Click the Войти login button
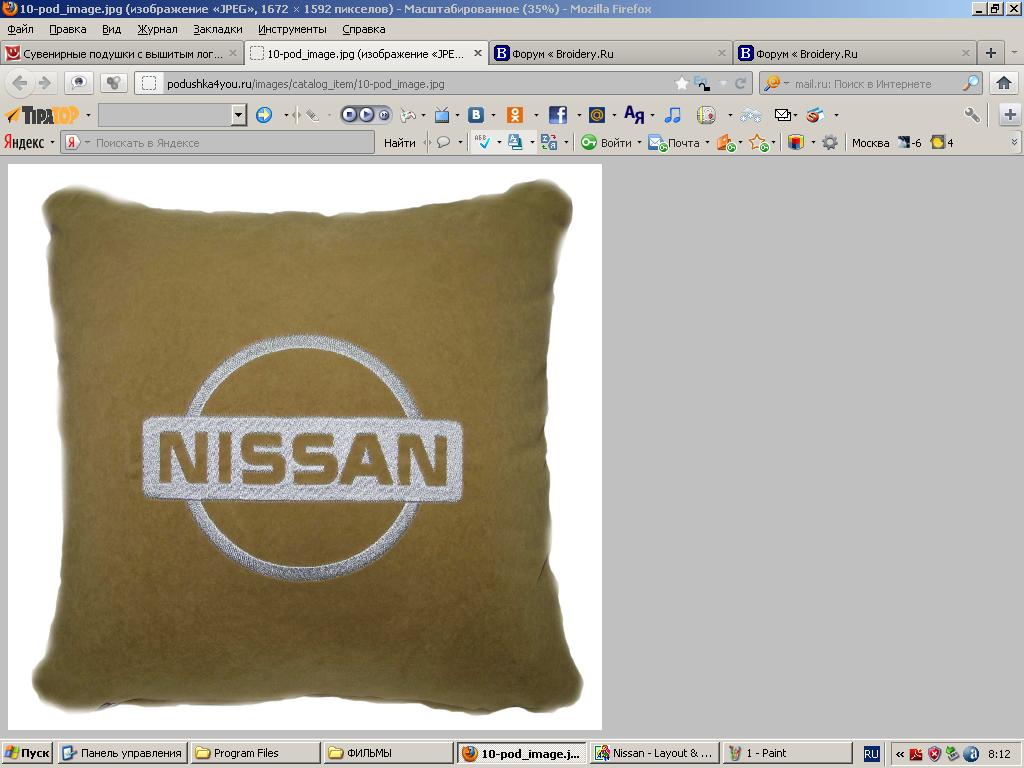This screenshot has height=768, width=1024. [607, 142]
